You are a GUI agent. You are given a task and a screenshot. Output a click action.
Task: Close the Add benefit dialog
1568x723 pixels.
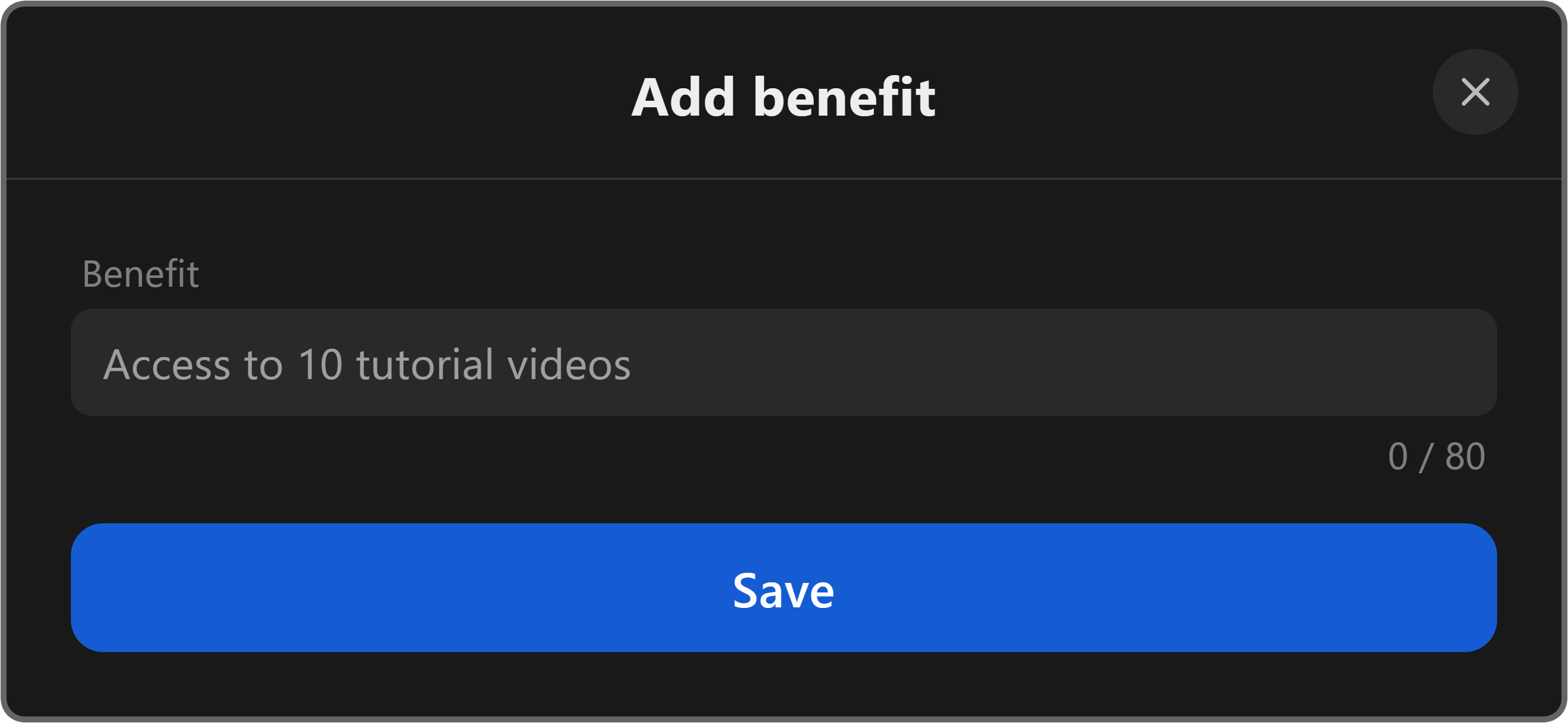[x=1475, y=92]
